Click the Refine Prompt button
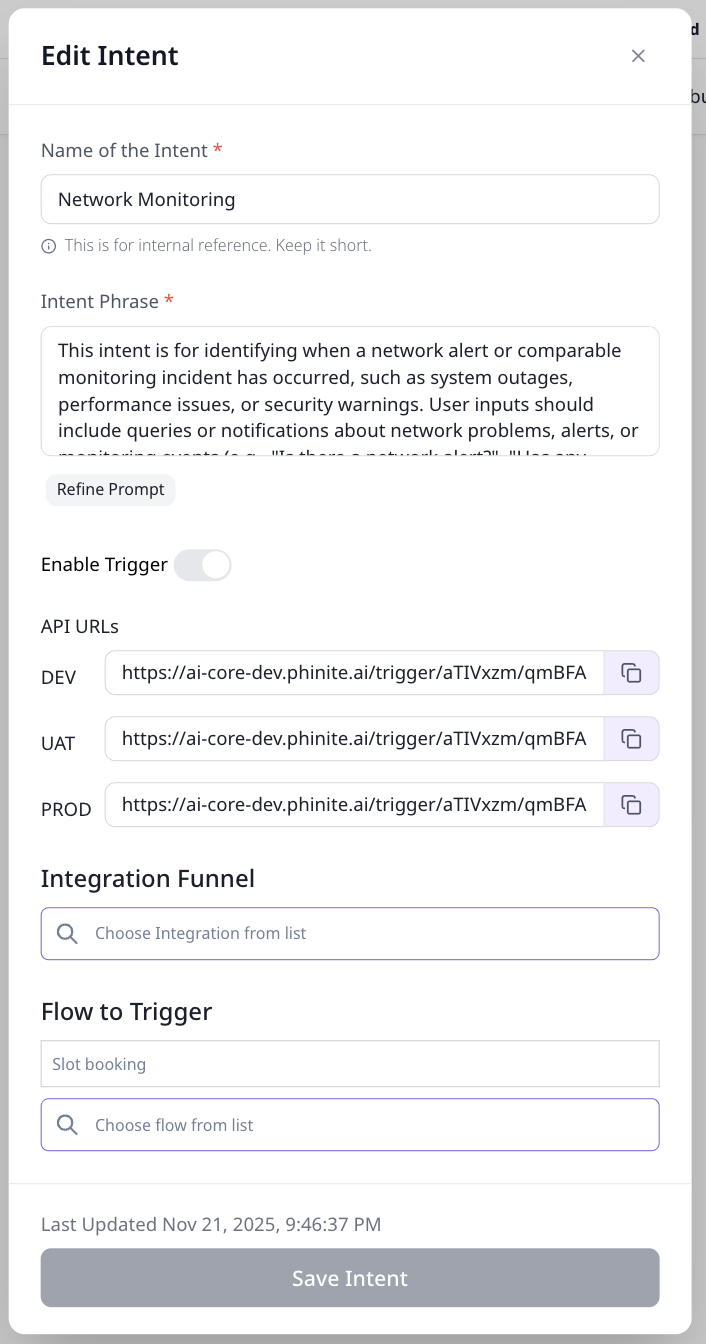Image resolution: width=706 pixels, height=1344 pixels. point(110,490)
